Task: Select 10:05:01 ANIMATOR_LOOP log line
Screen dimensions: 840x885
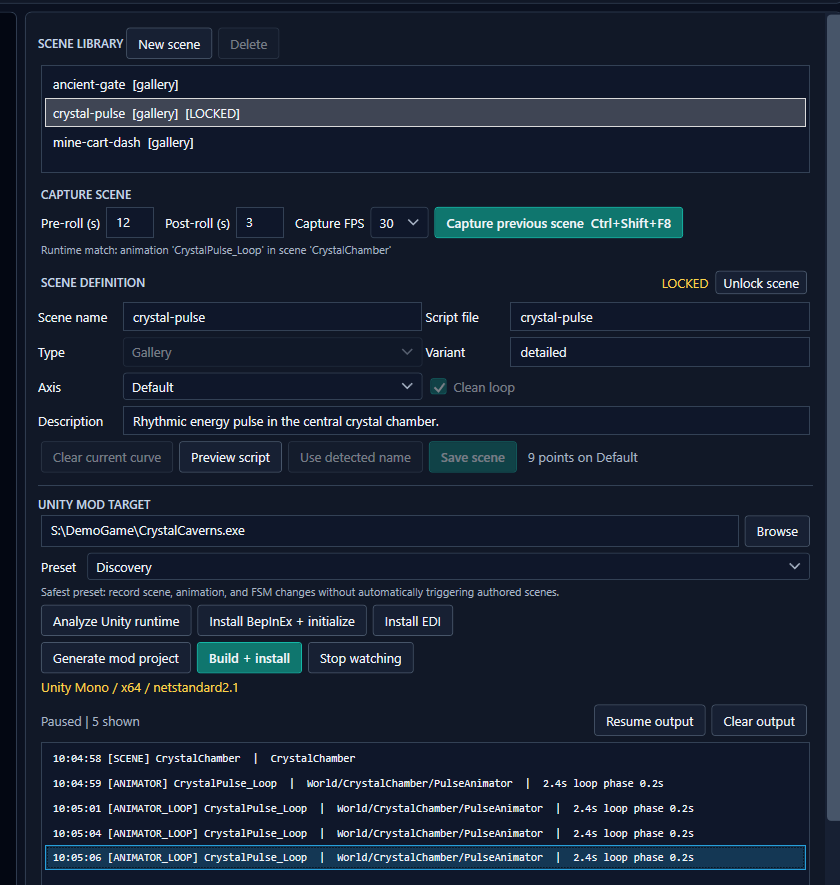Action: (425, 808)
